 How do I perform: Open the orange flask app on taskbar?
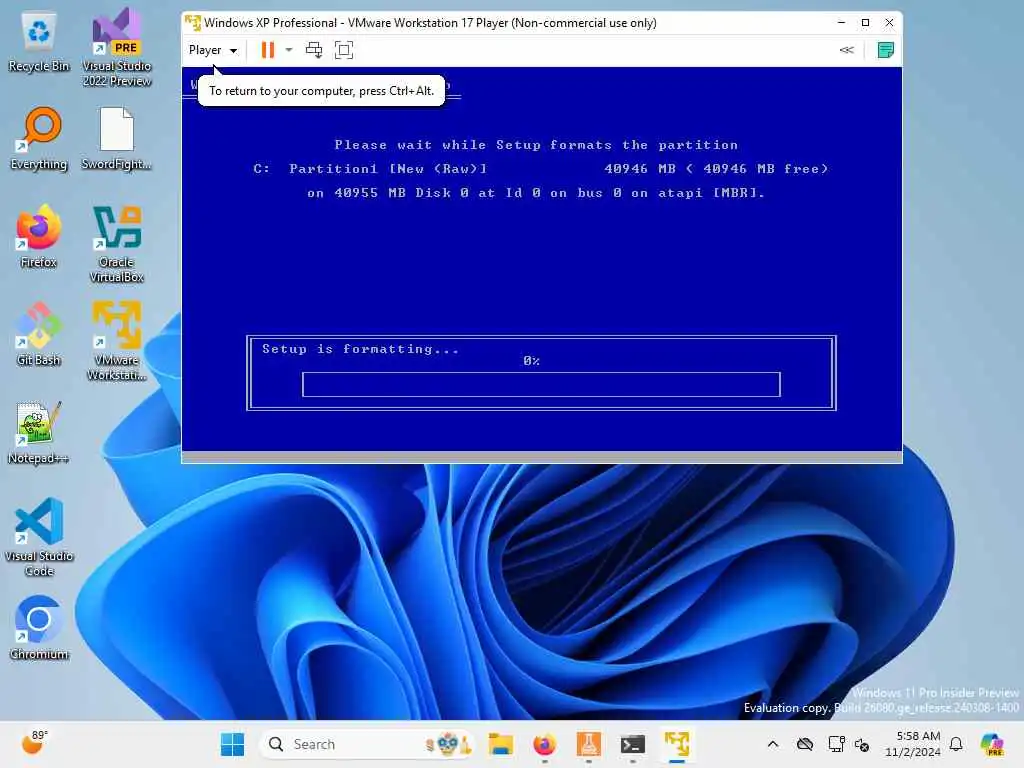(588, 744)
